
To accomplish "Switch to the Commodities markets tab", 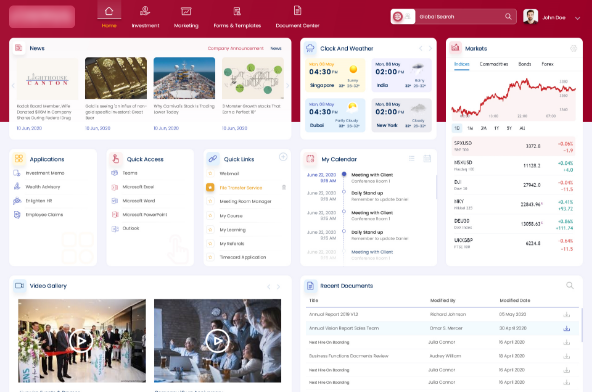I will tap(493, 64).
